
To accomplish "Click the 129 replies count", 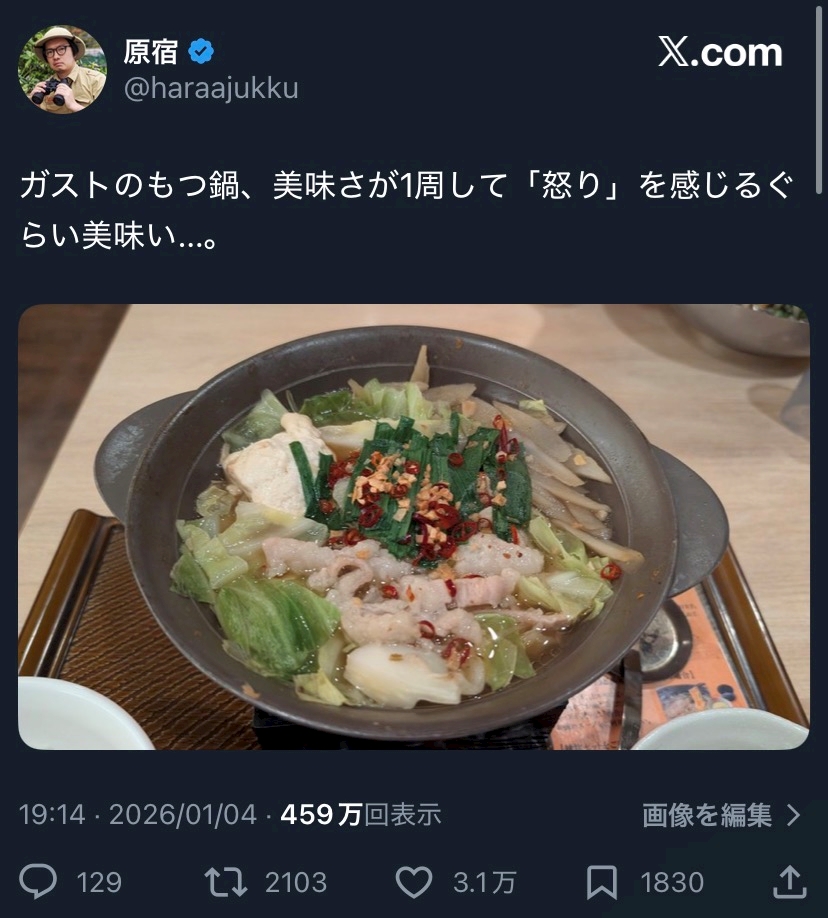I will (99, 882).
